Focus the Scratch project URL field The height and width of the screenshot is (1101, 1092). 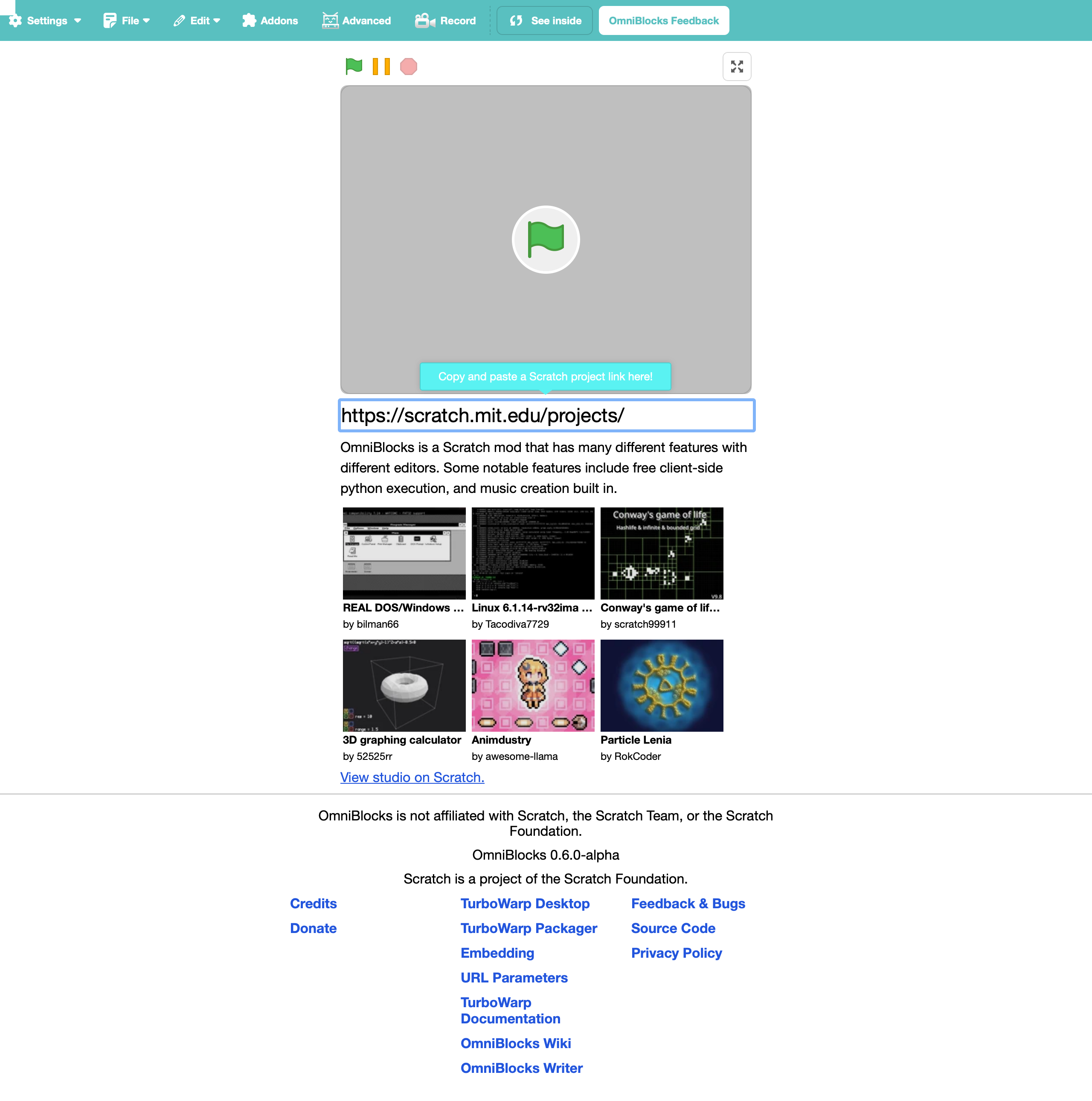coord(546,415)
